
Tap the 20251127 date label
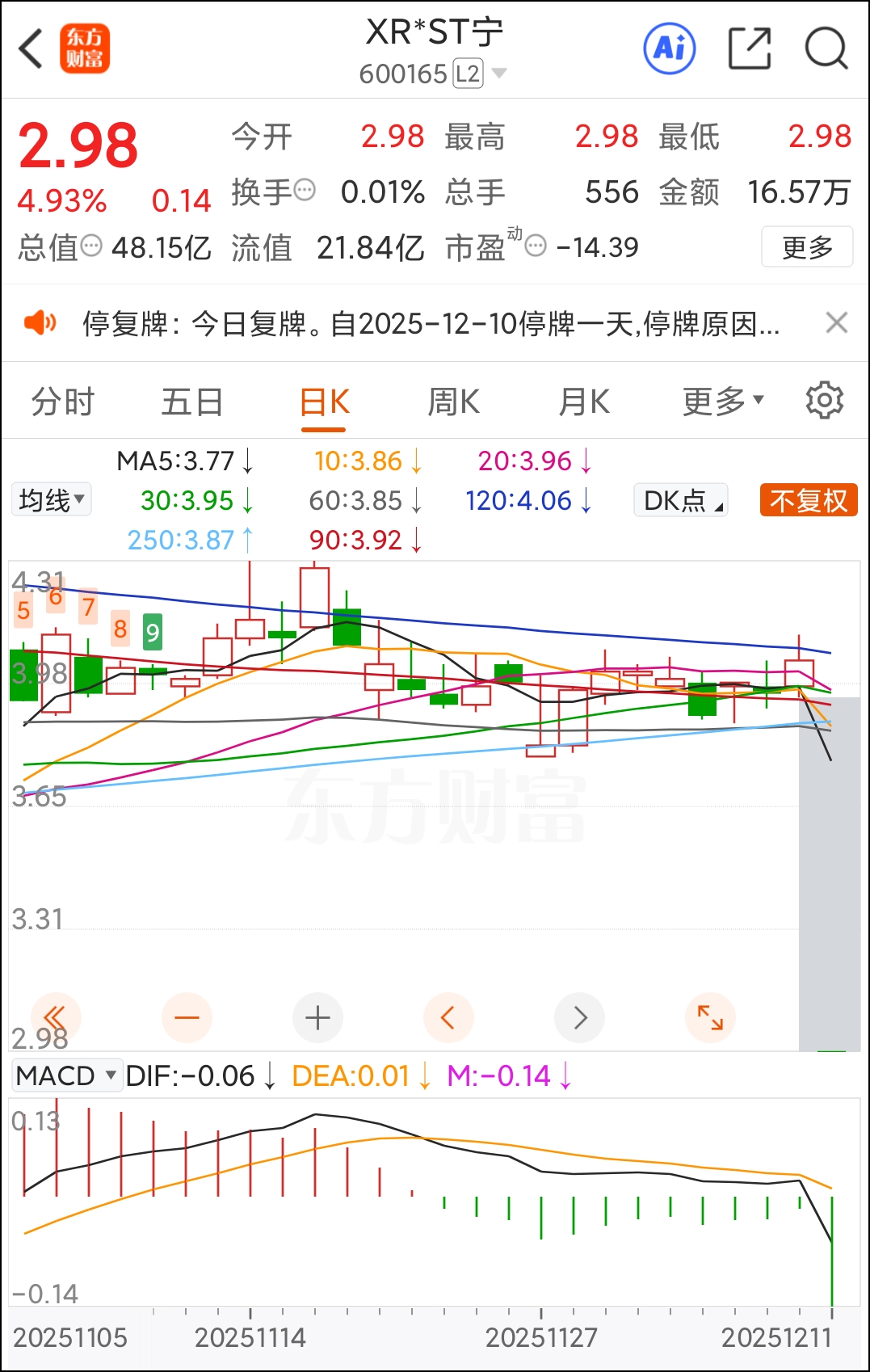pos(541,1337)
